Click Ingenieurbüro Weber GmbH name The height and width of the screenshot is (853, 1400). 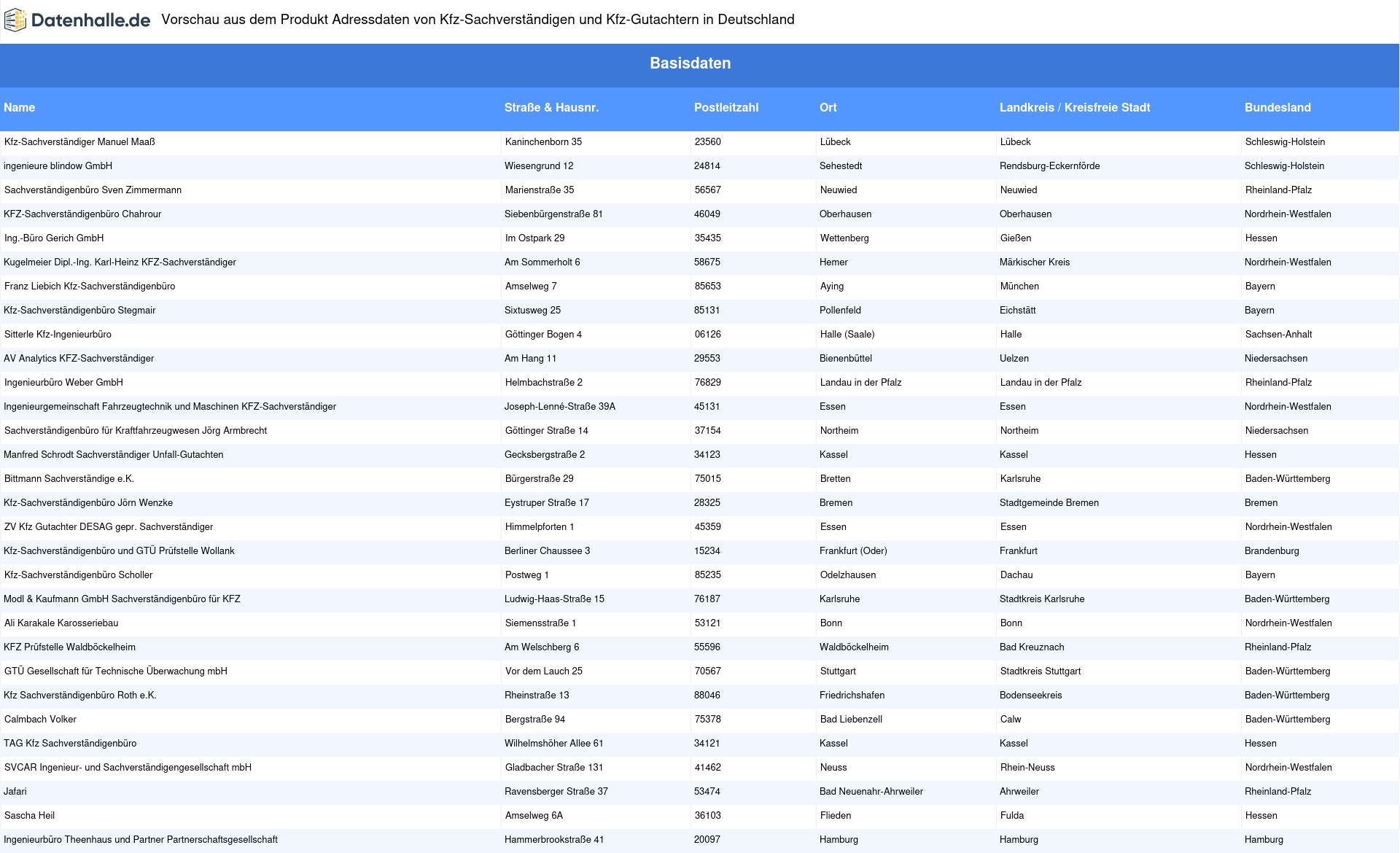click(x=64, y=383)
